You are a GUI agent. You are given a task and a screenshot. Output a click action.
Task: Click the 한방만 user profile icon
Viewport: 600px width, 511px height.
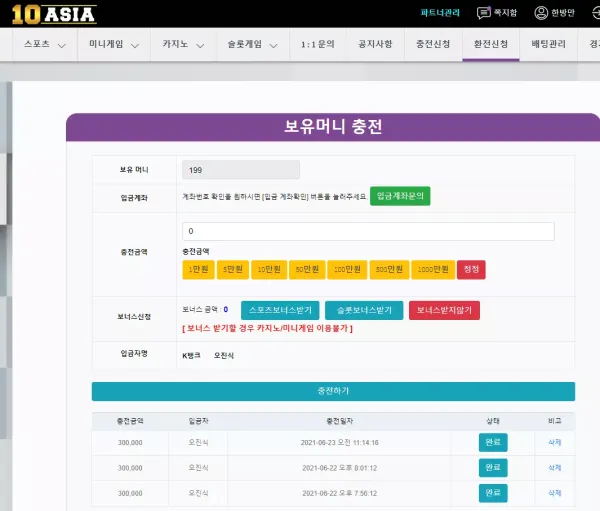point(541,13)
